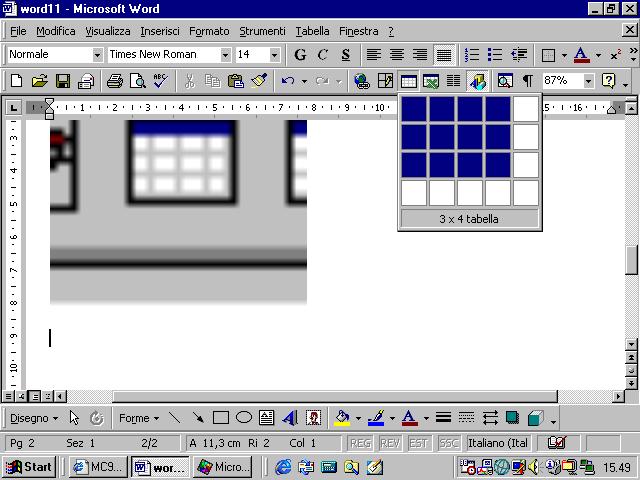Viewport: 640px width, 480px height.
Task: Apply the red font color
Action: [582, 55]
